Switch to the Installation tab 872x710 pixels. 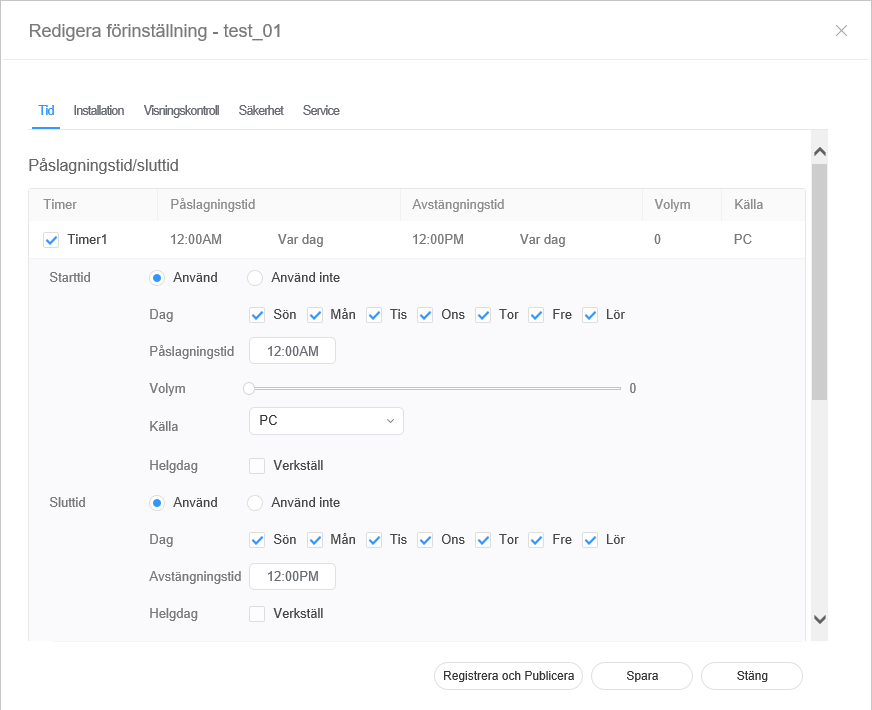pyautogui.click(x=99, y=111)
